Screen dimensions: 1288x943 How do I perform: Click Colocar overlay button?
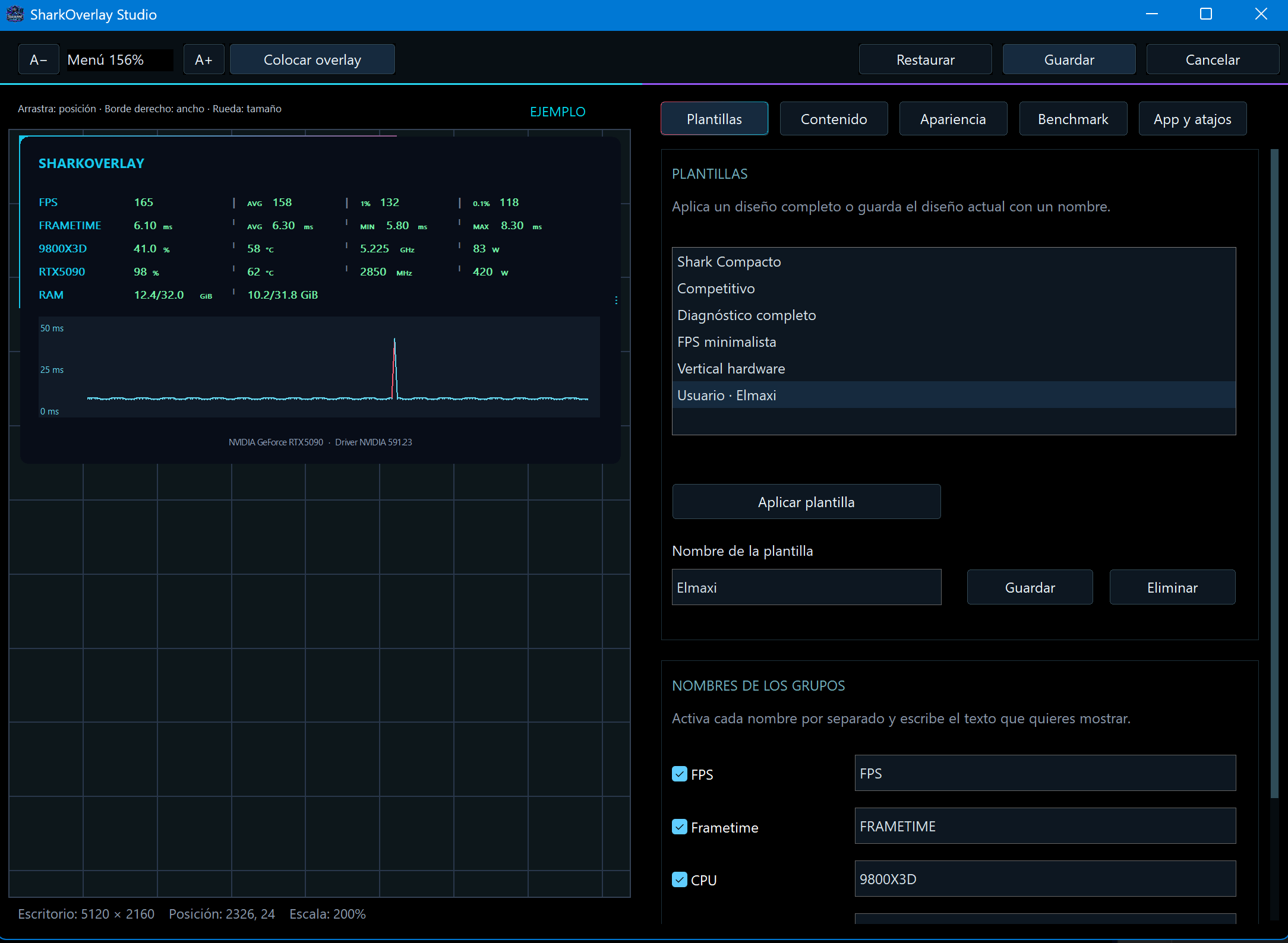point(312,59)
